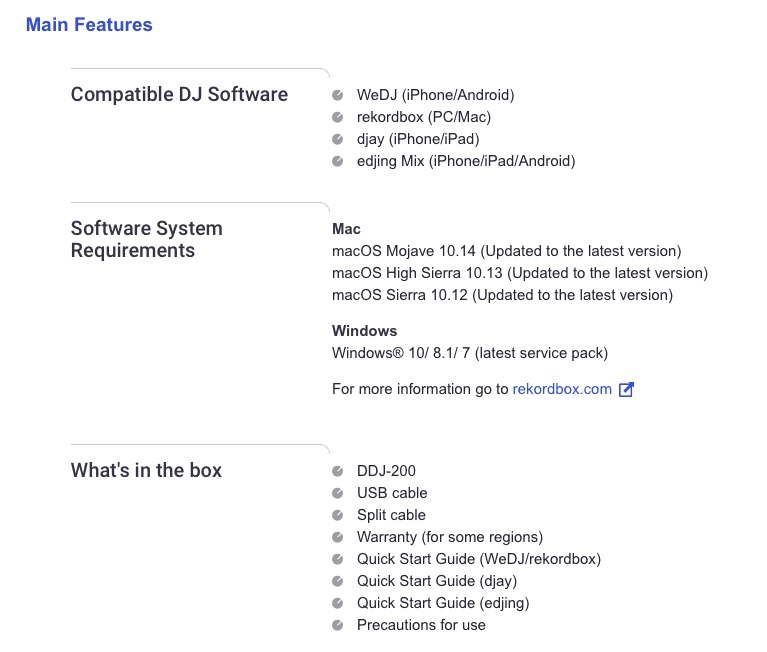Image resolution: width=767 pixels, height=652 pixels.
Task: Open the rekordbox.com link
Action: (562, 390)
